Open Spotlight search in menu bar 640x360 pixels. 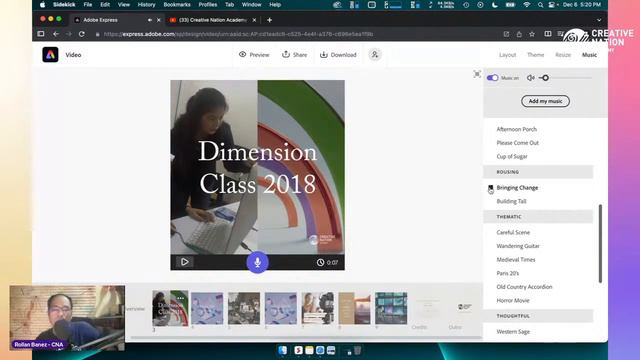click(x=540, y=5)
